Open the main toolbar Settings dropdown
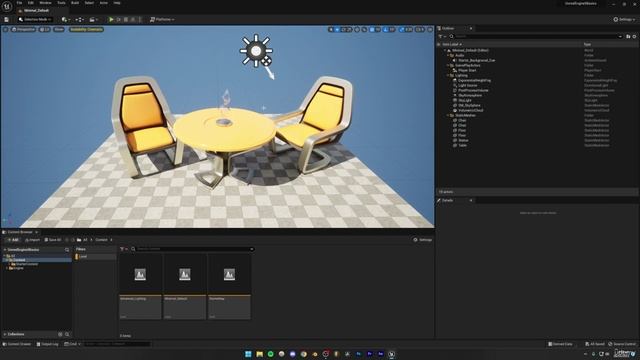 click(624, 20)
